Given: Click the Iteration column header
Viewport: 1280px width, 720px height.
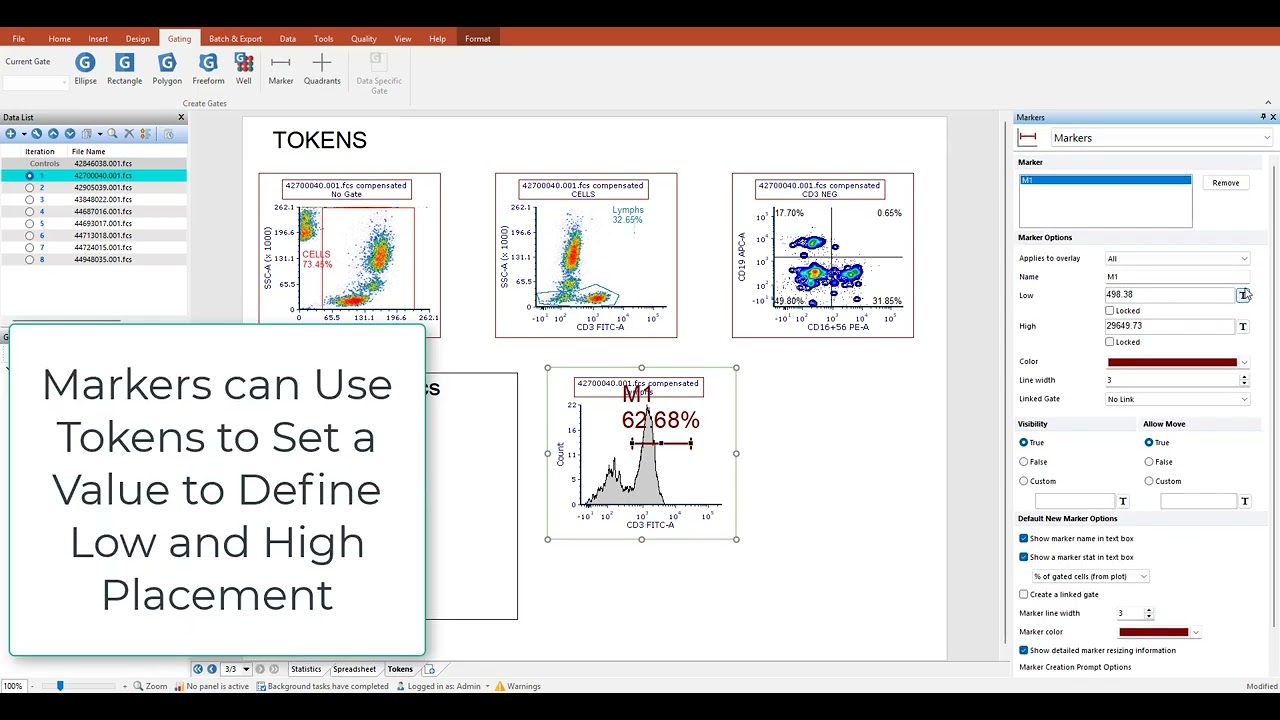Looking at the screenshot, I should coord(40,152).
